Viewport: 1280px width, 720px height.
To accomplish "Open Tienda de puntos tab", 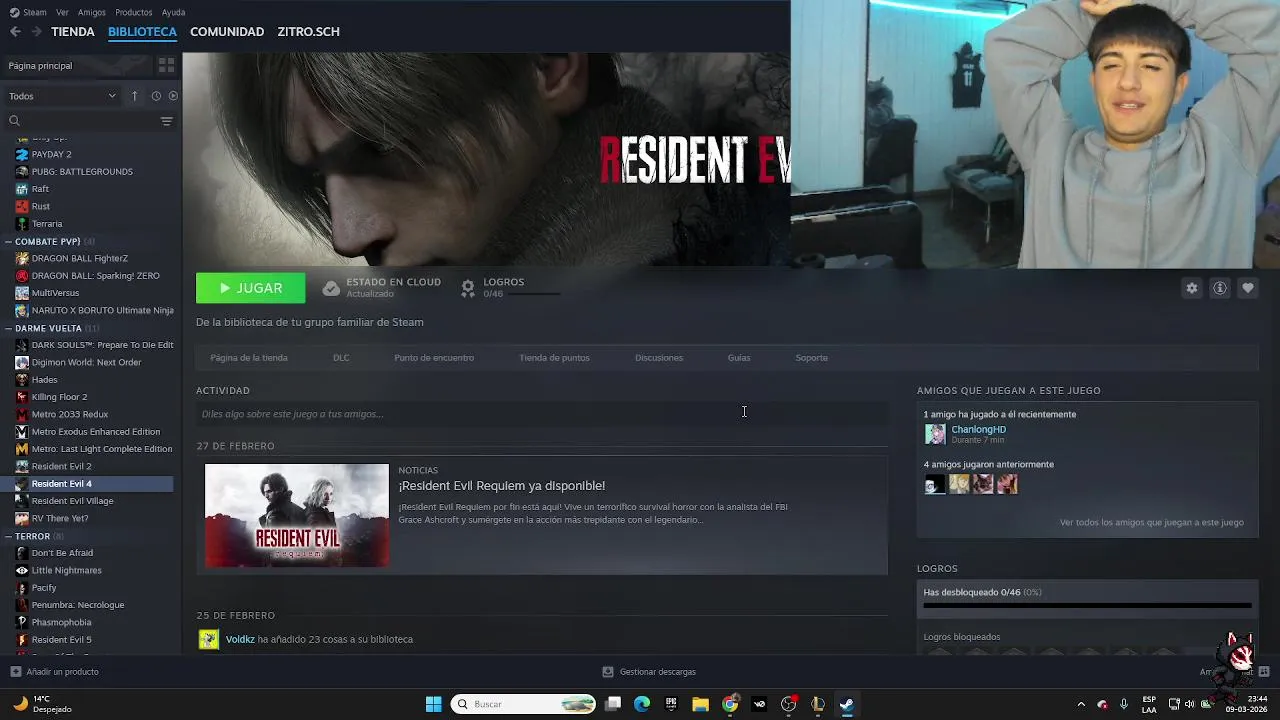I will pyautogui.click(x=554, y=358).
